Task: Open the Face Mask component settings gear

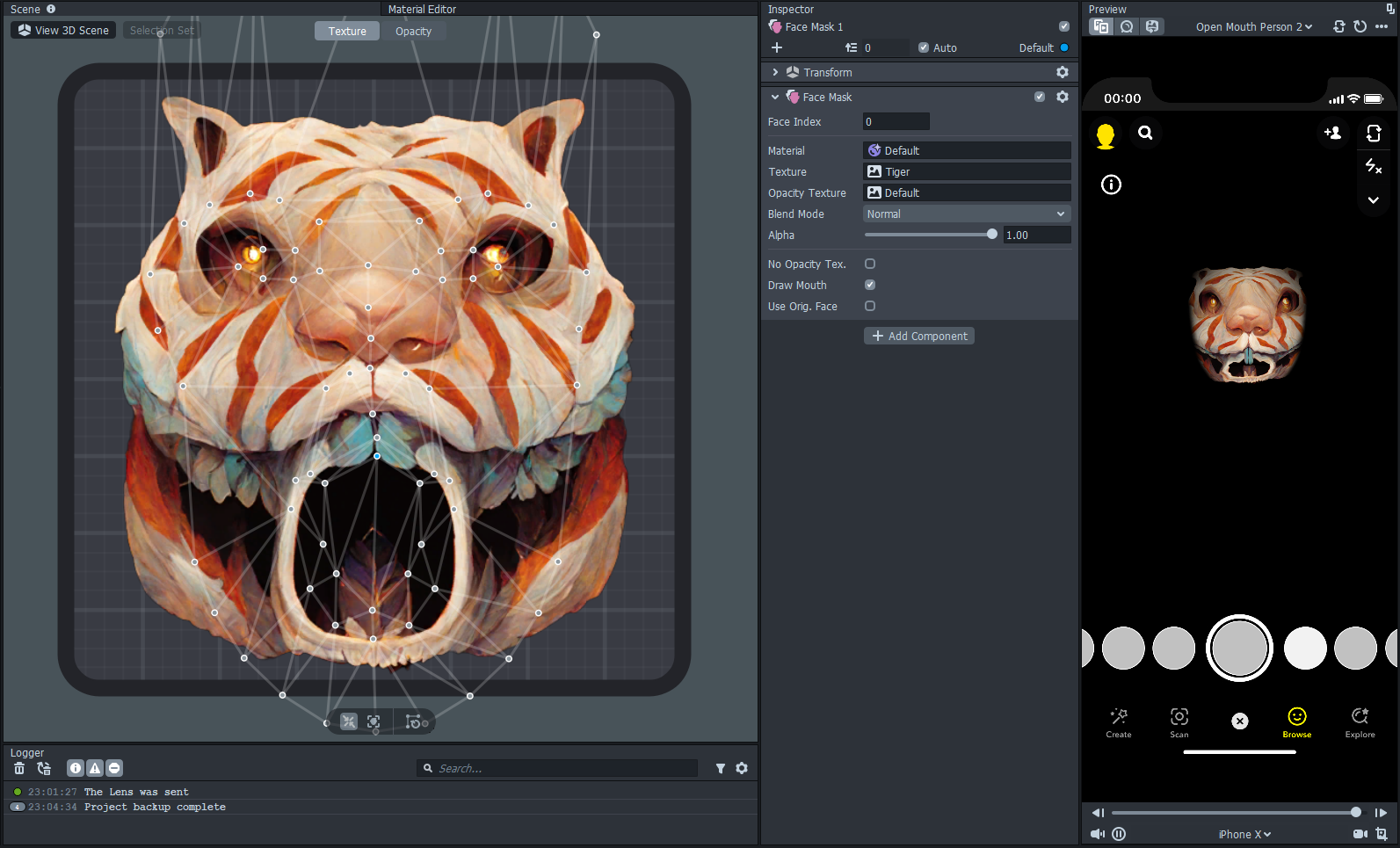Action: click(1063, 97)
